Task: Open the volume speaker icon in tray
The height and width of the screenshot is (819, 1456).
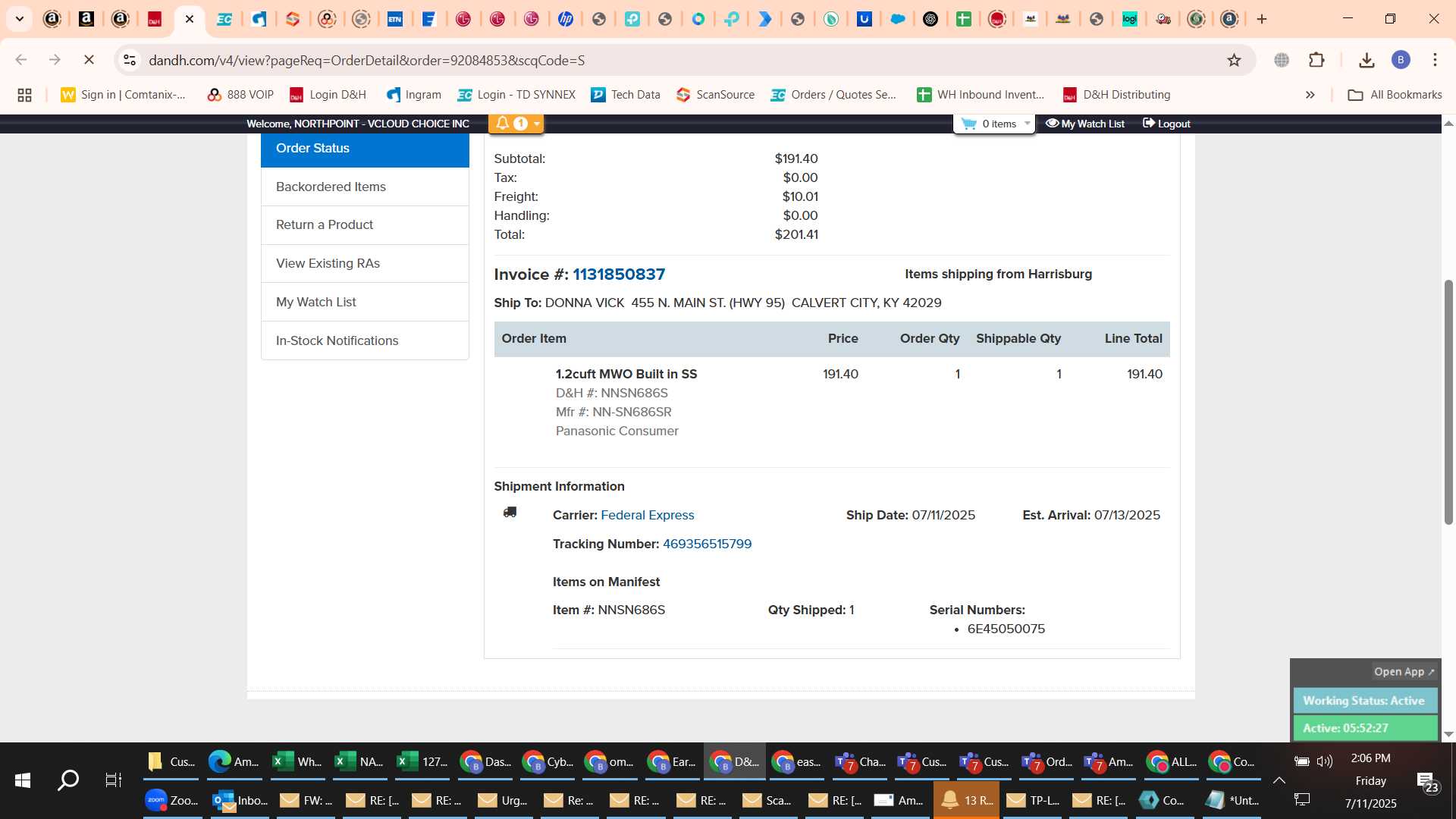Action: [1325, 761]
